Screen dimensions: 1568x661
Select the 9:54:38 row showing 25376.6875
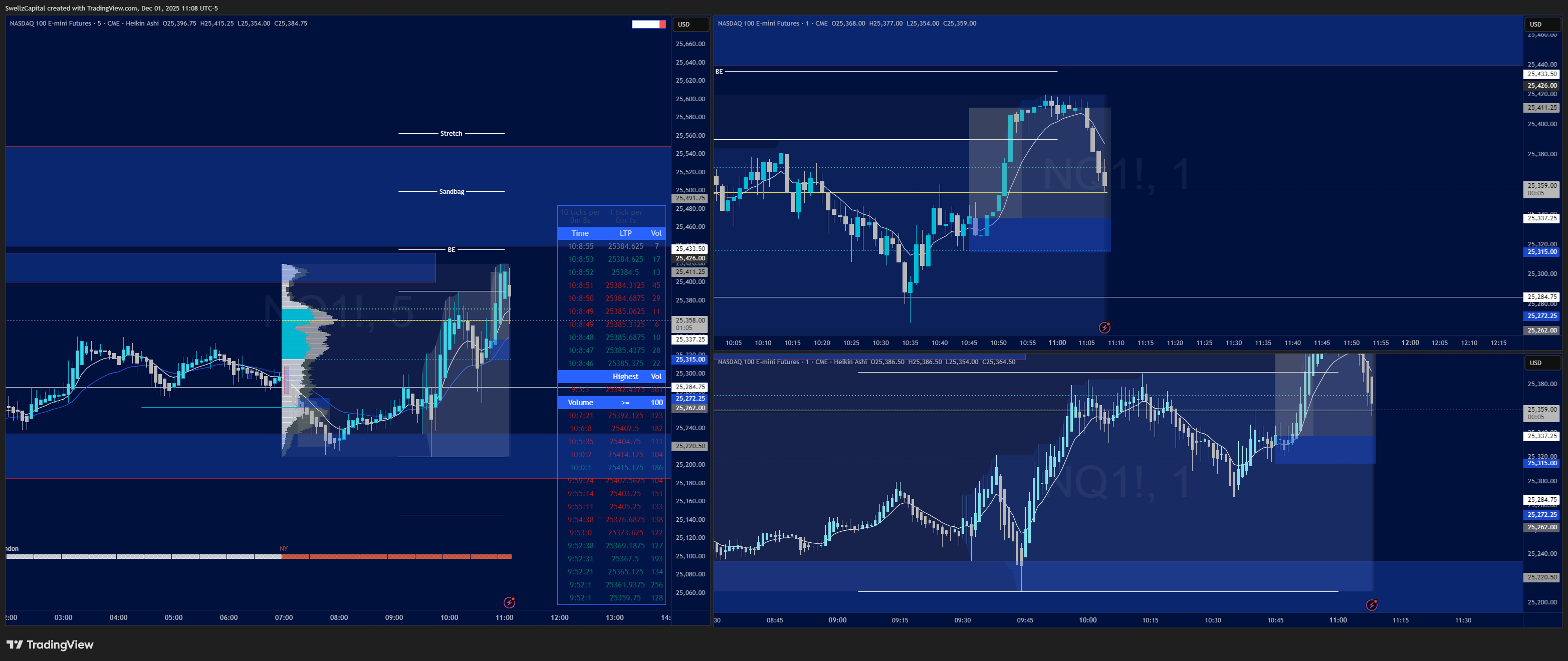pyautogui.click(x=612, y=520)
